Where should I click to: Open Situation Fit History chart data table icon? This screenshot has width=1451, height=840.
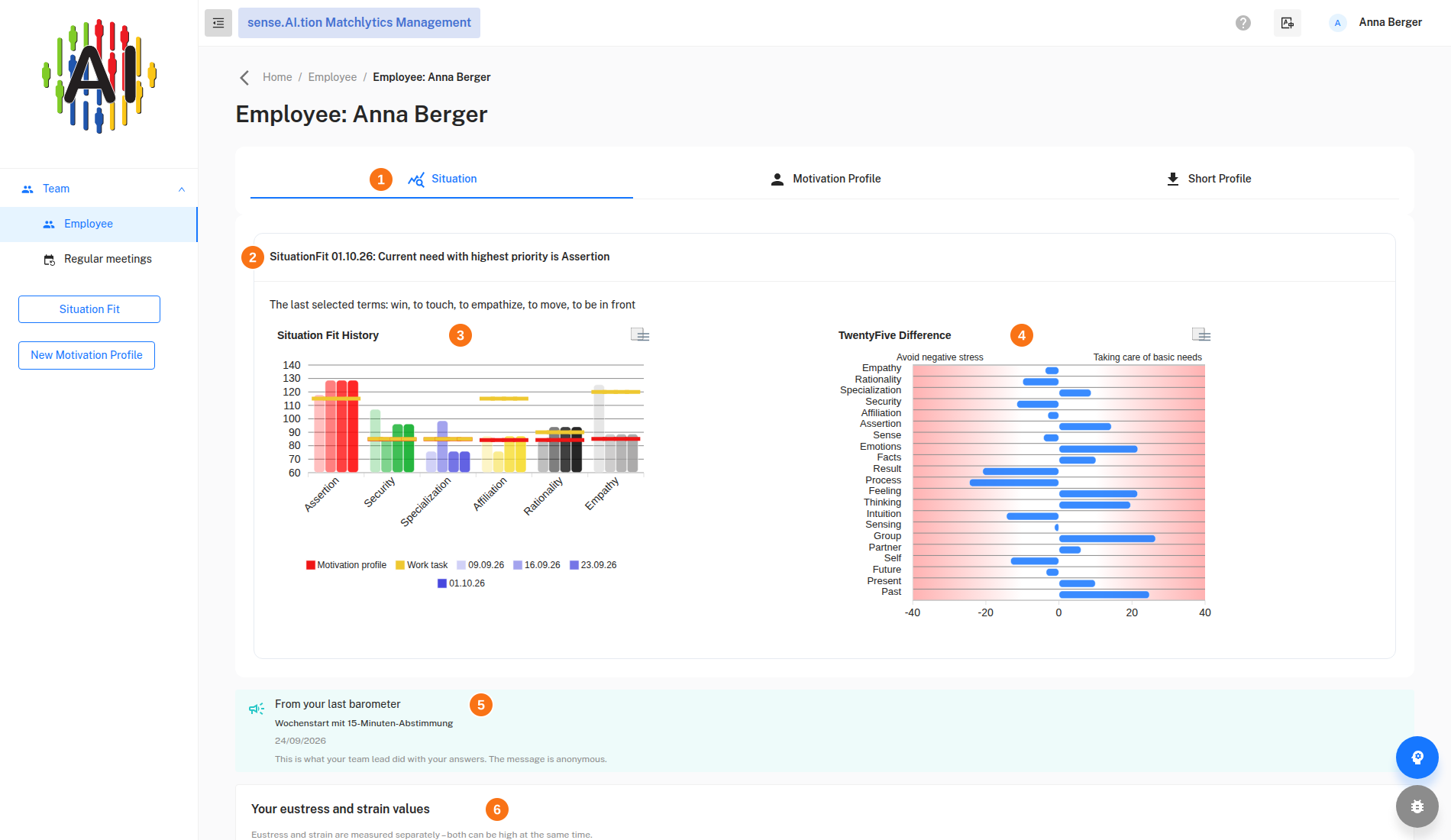click(x=640, y=334)
